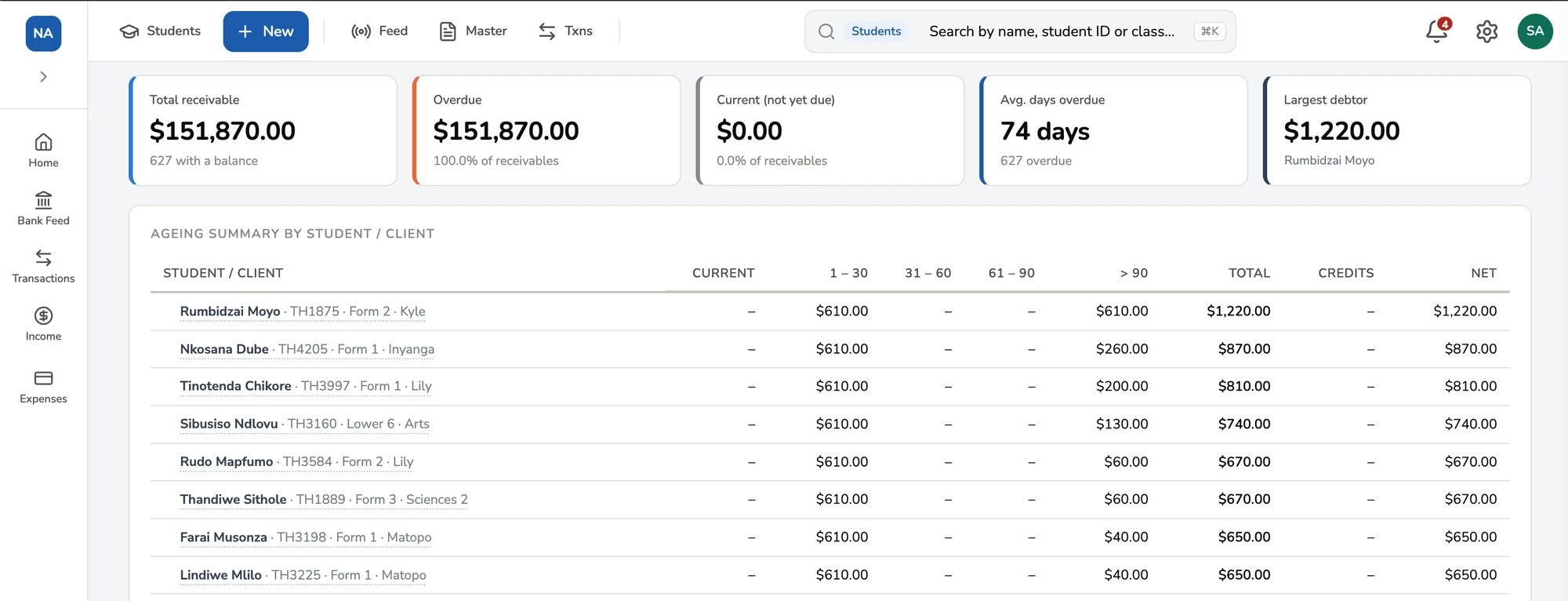This screenshot has height=601, width=1568.
Task: Click the $810.00 total for Tinotenda Chikore
Action: pos(1244,386)
